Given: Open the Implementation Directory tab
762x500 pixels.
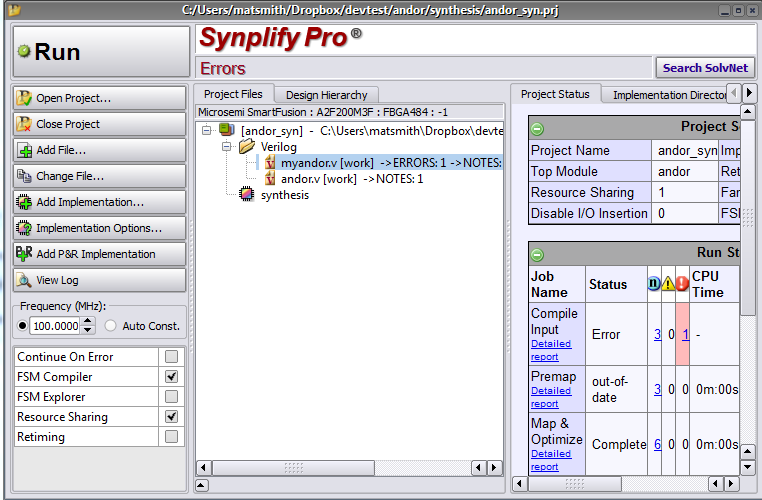Looking at the screenshot, I should (x=667, y=95).
